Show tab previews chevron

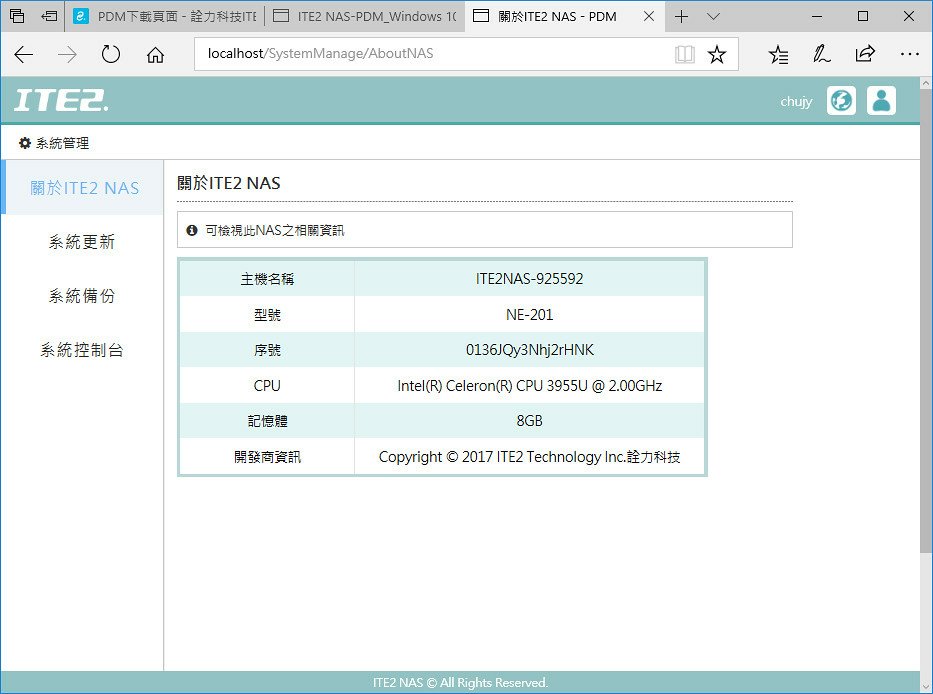coord(713,16)
